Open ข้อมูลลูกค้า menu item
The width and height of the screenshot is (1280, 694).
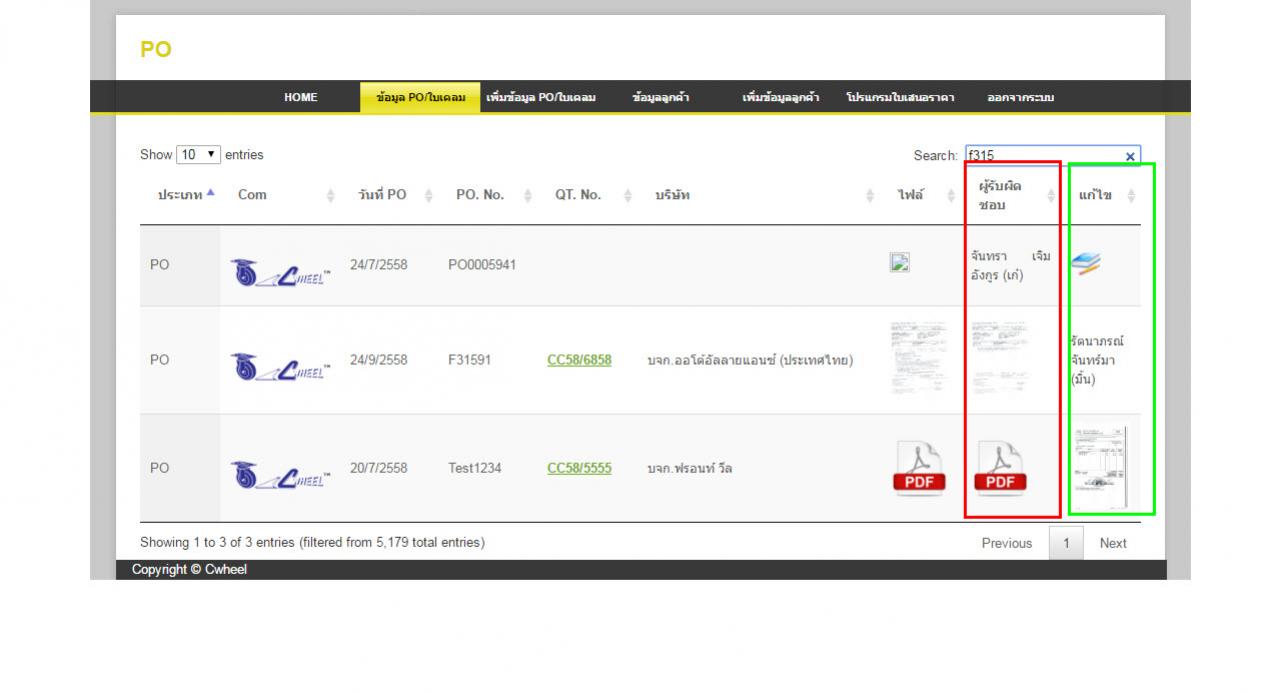661,97
